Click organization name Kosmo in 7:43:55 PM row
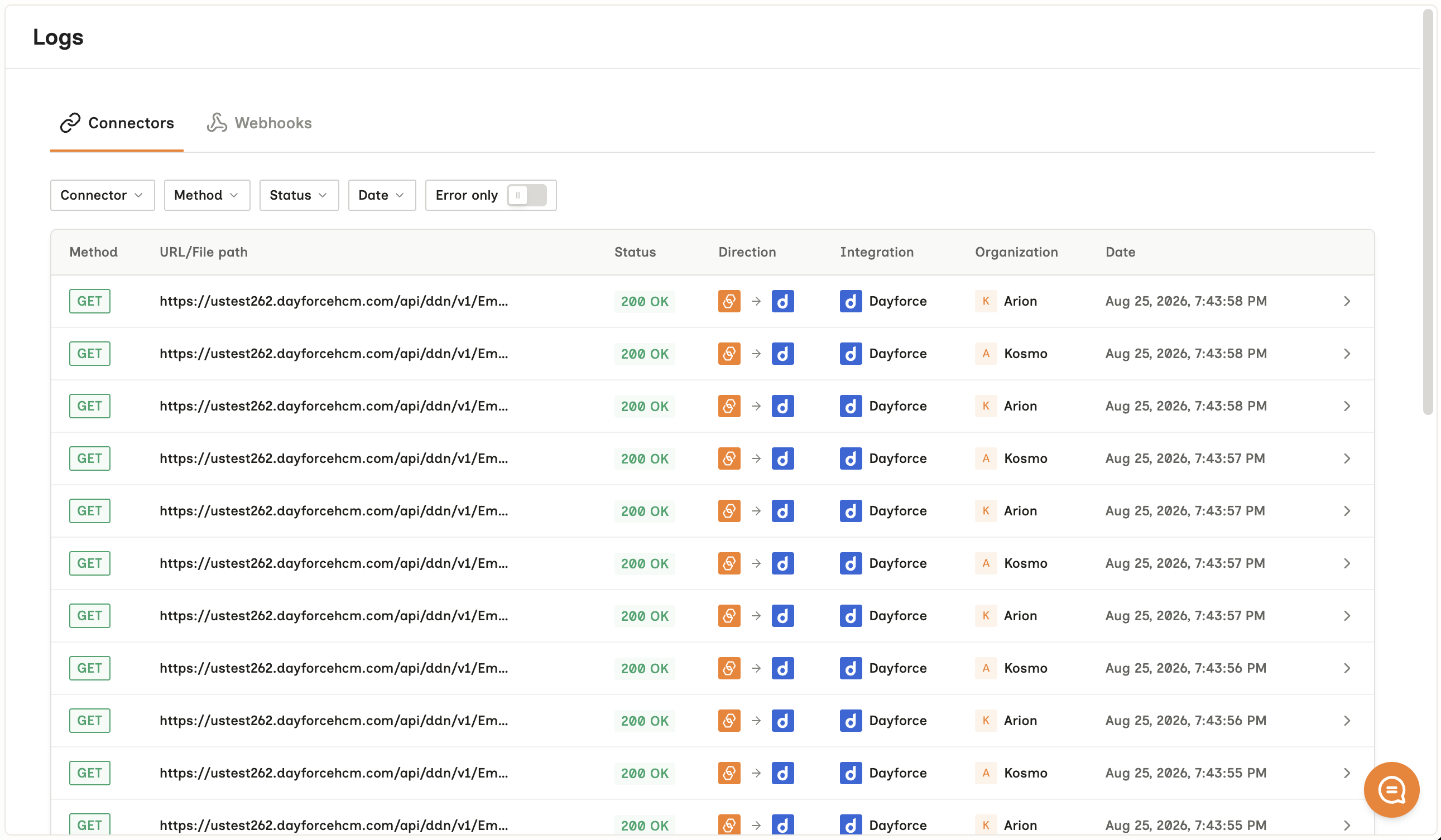The width and height of the screenshot is (1441, 840). point(1025,774)
